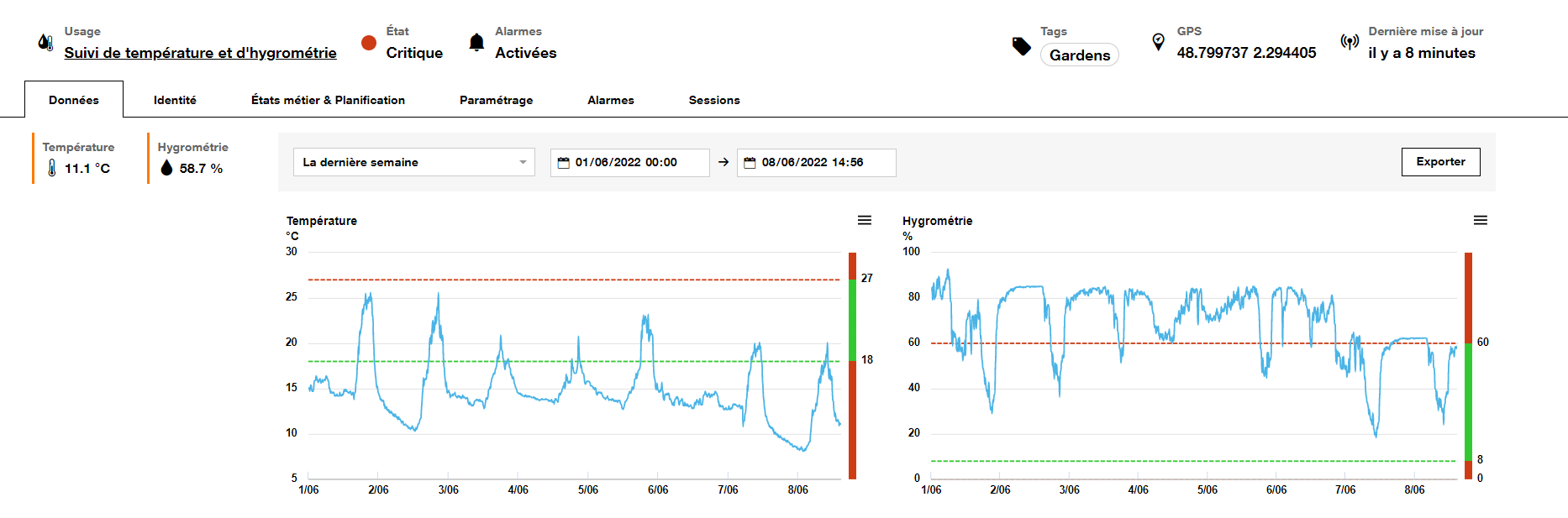This screenshot has height=518, width=1568.
Task: Click the last-update signal antenna icon
Action: click(x=1350, y=42)
